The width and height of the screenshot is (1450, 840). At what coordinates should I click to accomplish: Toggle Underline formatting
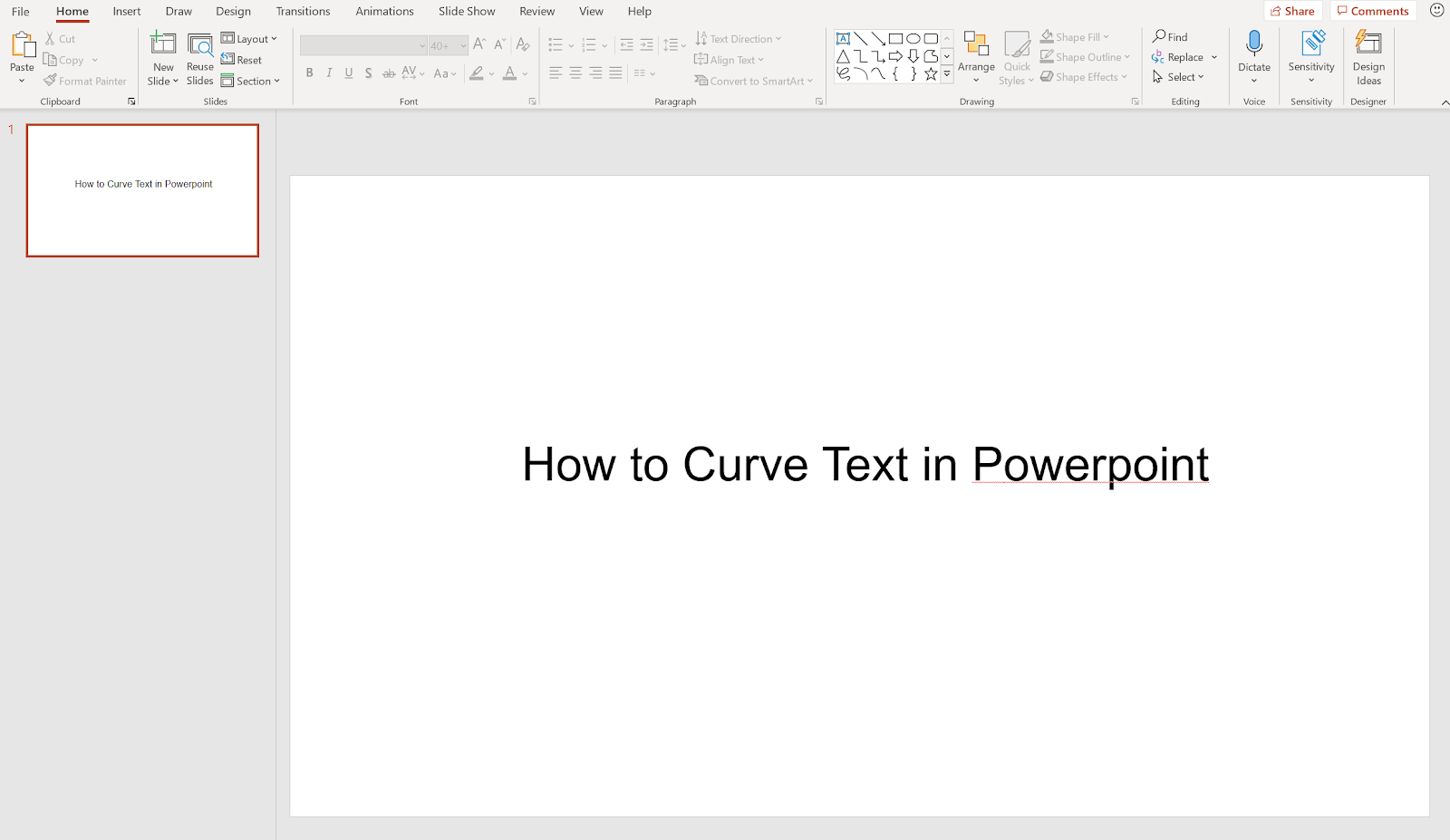pyautogui.click(x=349, y=73)
